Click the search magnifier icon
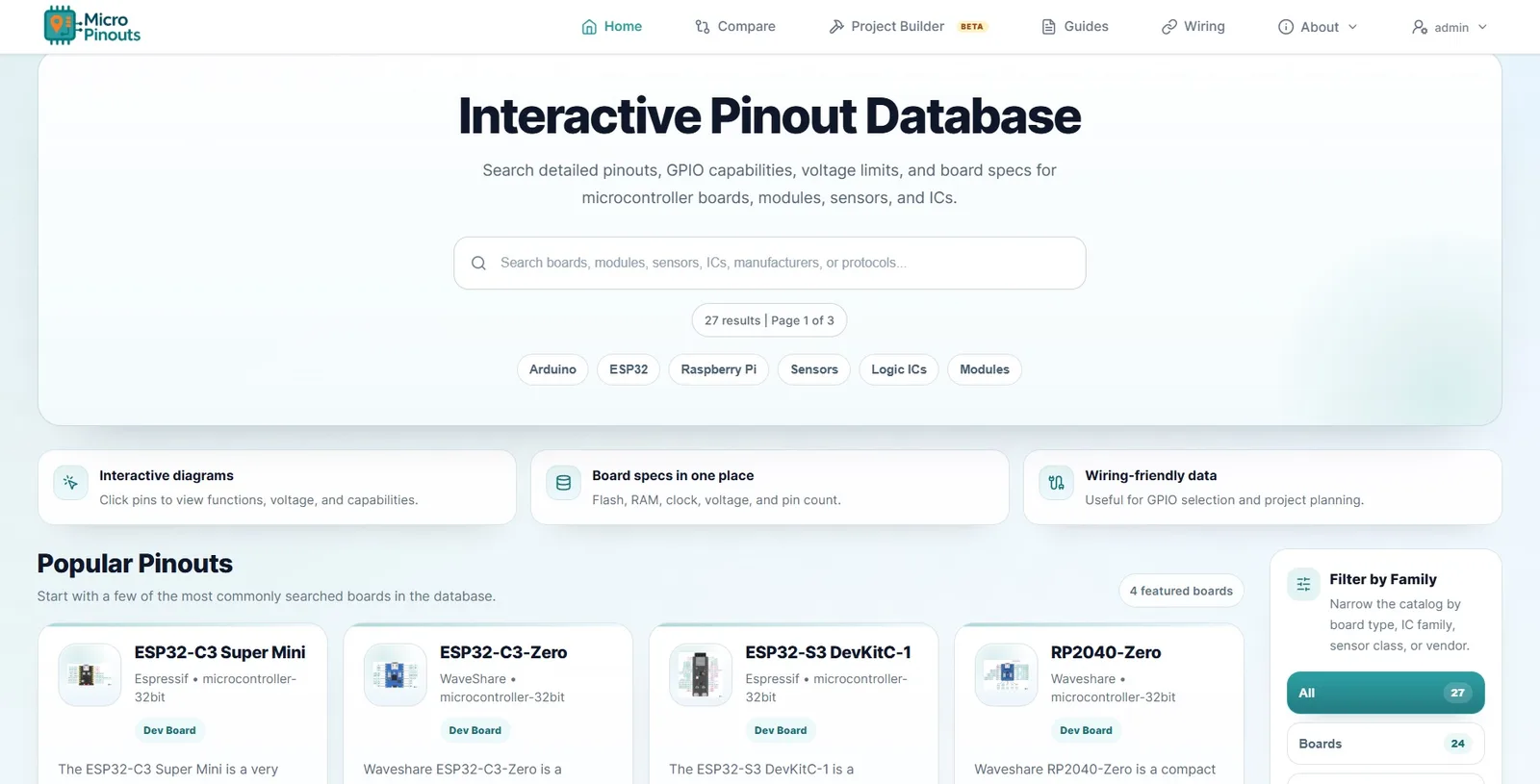Image resolution: width=1540 pixels, height=784 pixels. 478,263
